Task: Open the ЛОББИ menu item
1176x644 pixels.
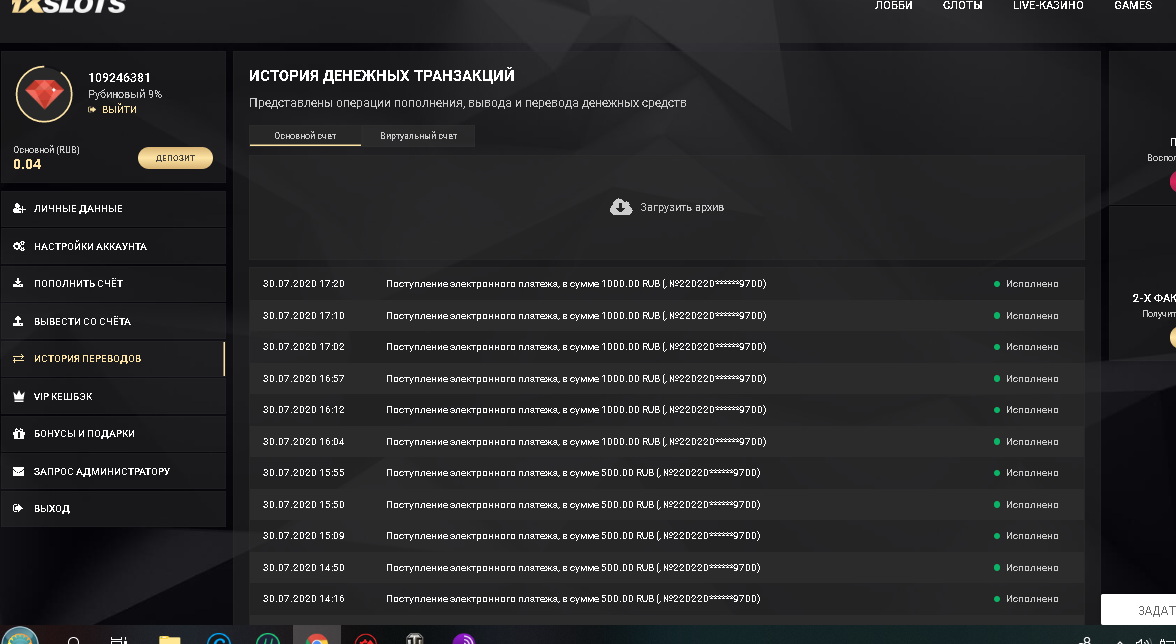Action: pyautogui.click(x=893, y=6)
